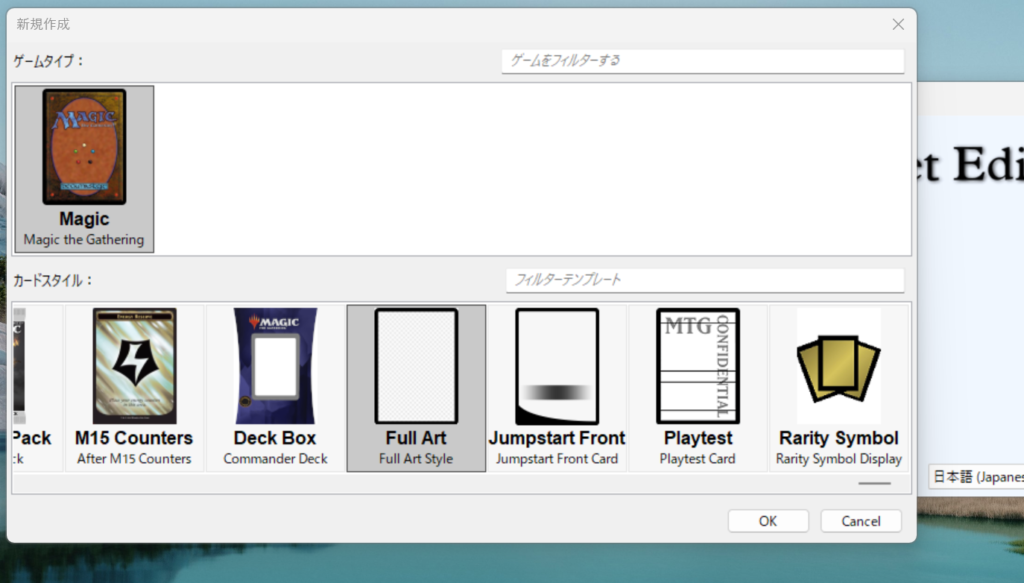Close the 新規作成 dialog window
Image resolution: width=1024 pixels, height=583 pixels.
(898, 24)
